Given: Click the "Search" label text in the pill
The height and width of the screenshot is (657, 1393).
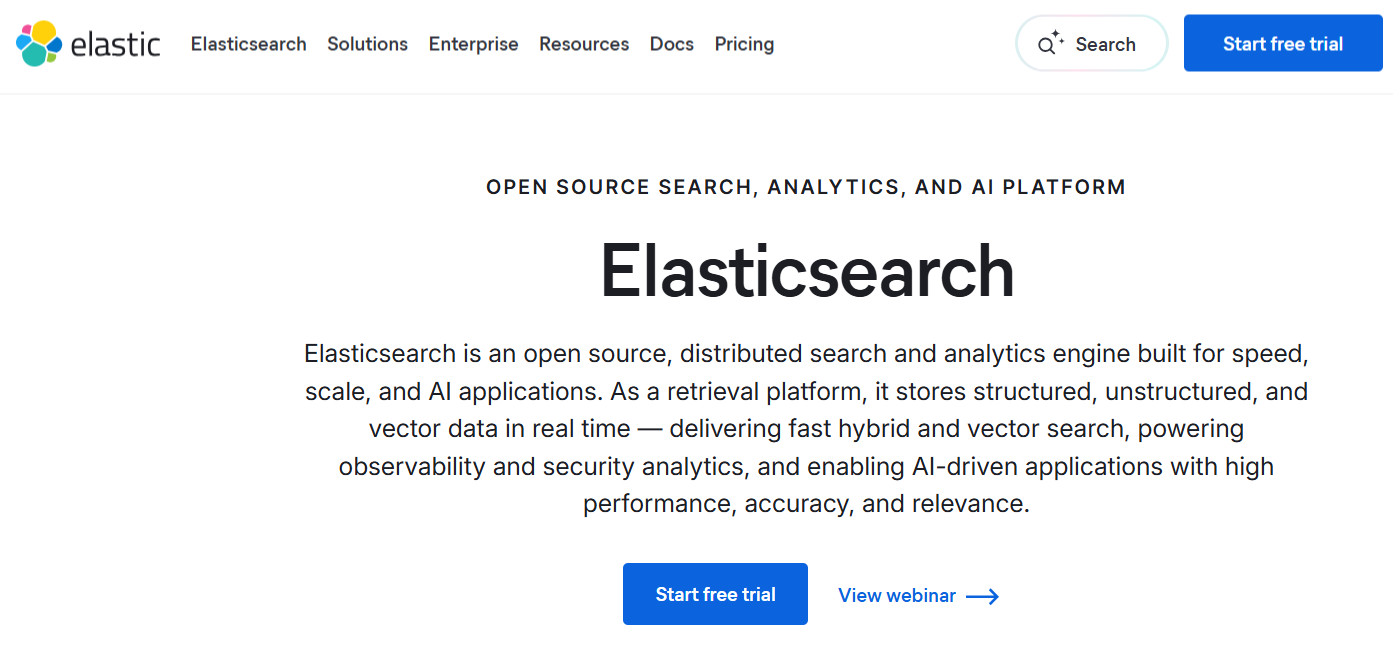Looking at the screenshot, I should pos(1106,43).
